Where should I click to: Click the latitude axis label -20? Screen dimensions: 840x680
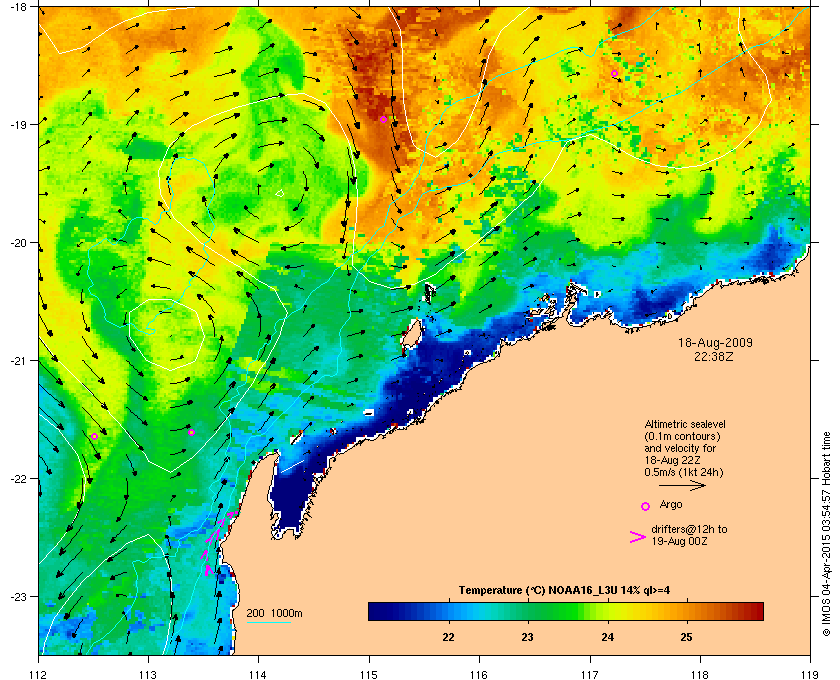18,243
